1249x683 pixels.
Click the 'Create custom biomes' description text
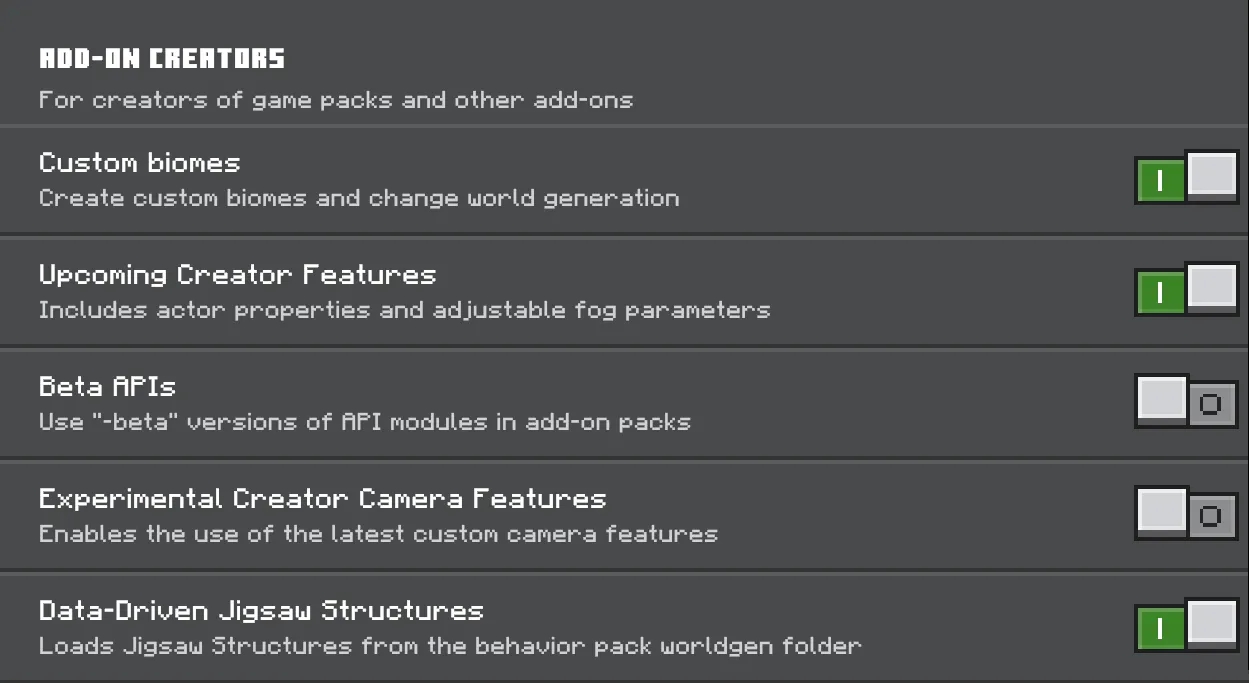coord(359,198)
